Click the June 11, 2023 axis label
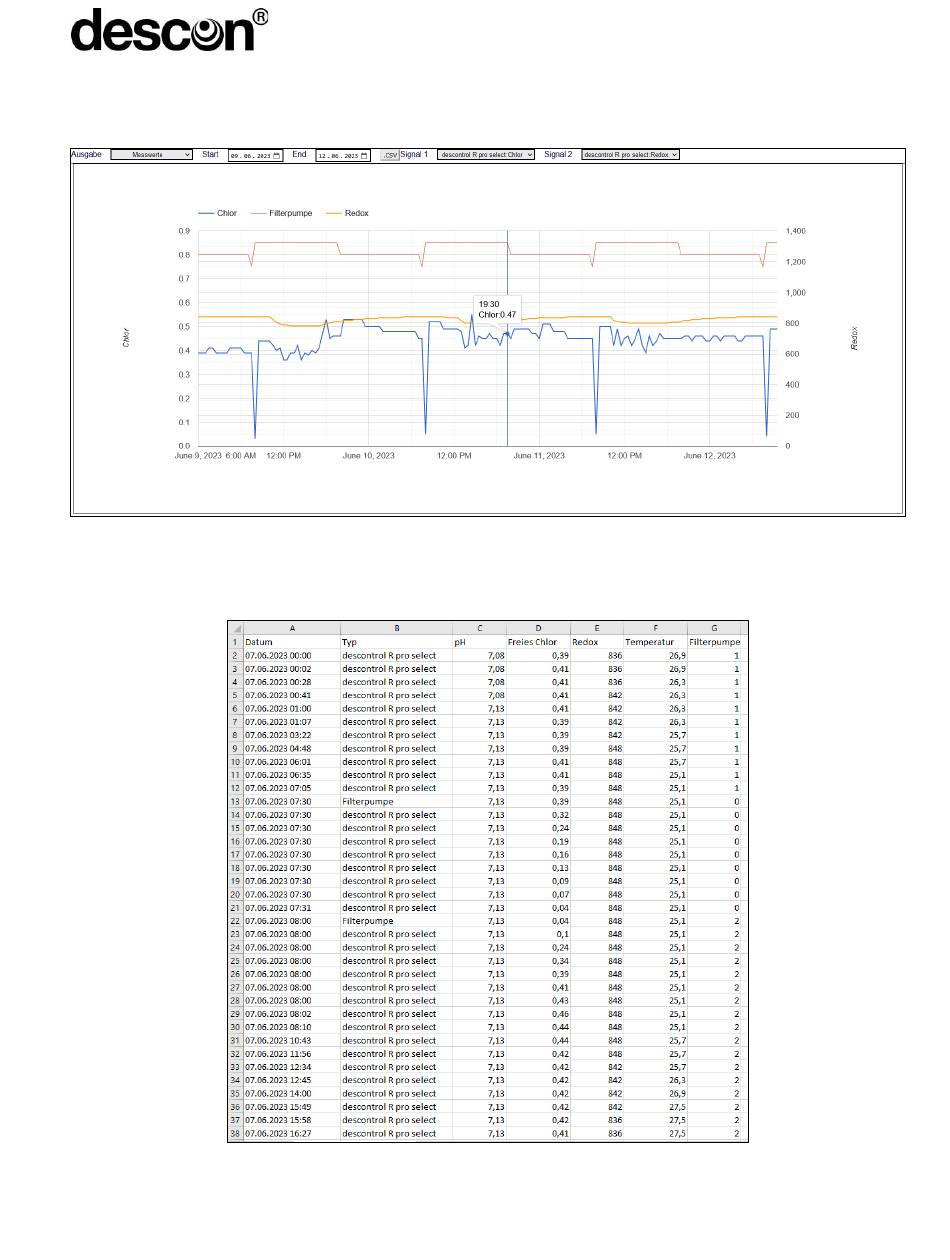Screen dimensions: 950x1260 [539, 456]
